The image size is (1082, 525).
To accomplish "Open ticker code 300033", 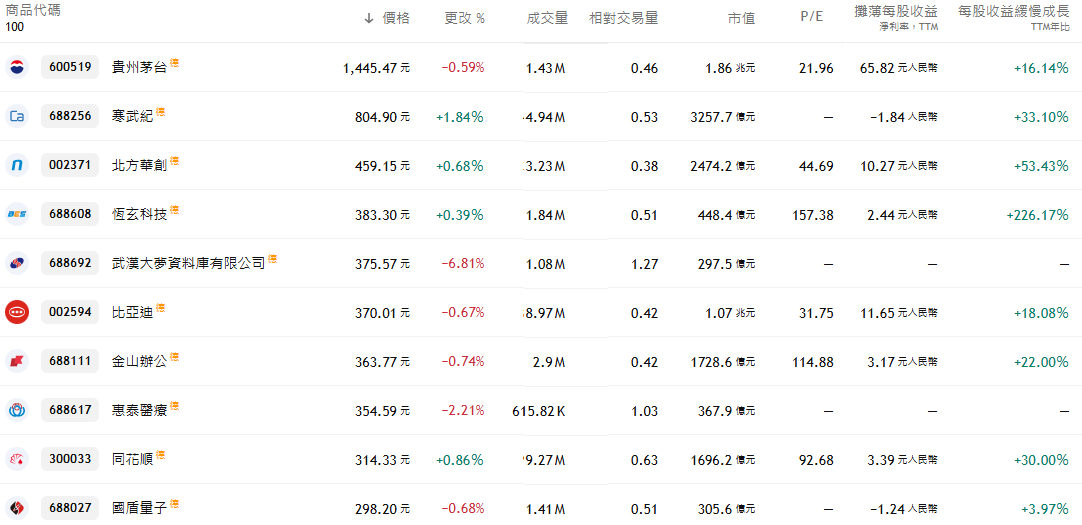I will [70, 459].
